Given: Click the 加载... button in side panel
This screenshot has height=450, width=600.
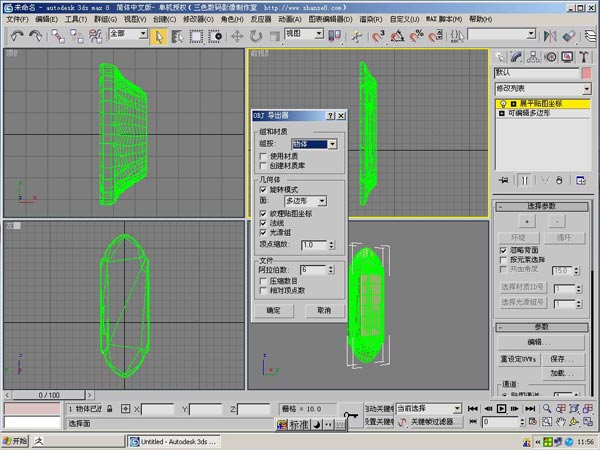Looking at the screenshot, I should click(563, 373).
